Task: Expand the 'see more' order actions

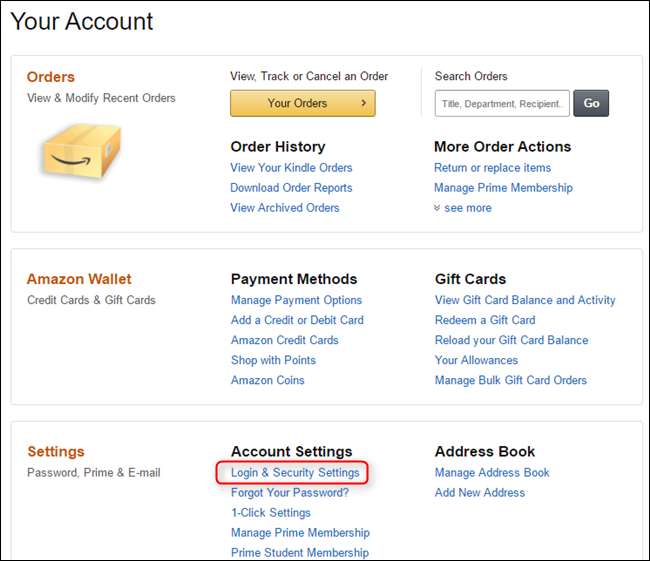Action: pos(463,208)
